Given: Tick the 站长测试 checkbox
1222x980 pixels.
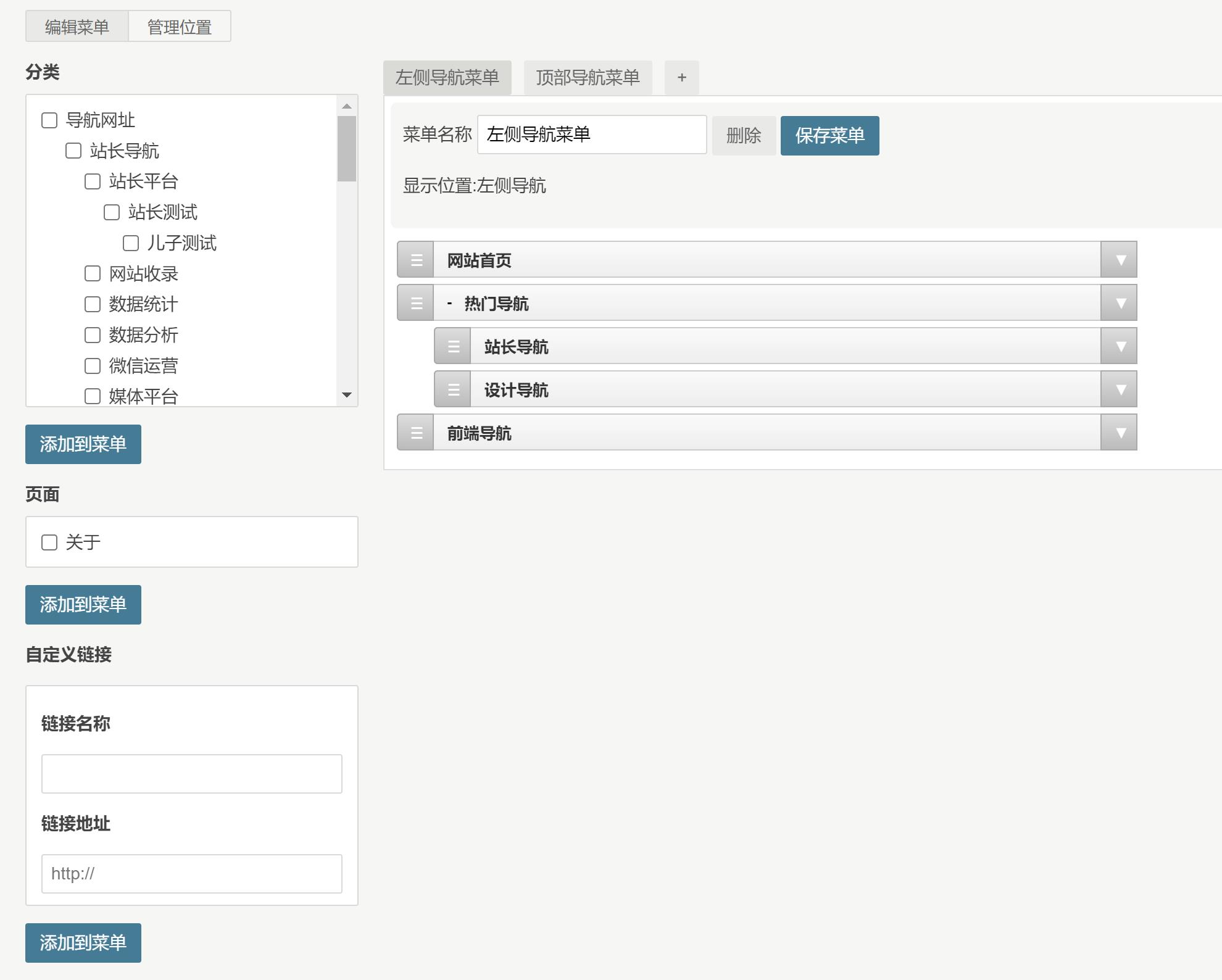Looking at the screenshot, I should point(112,212).
